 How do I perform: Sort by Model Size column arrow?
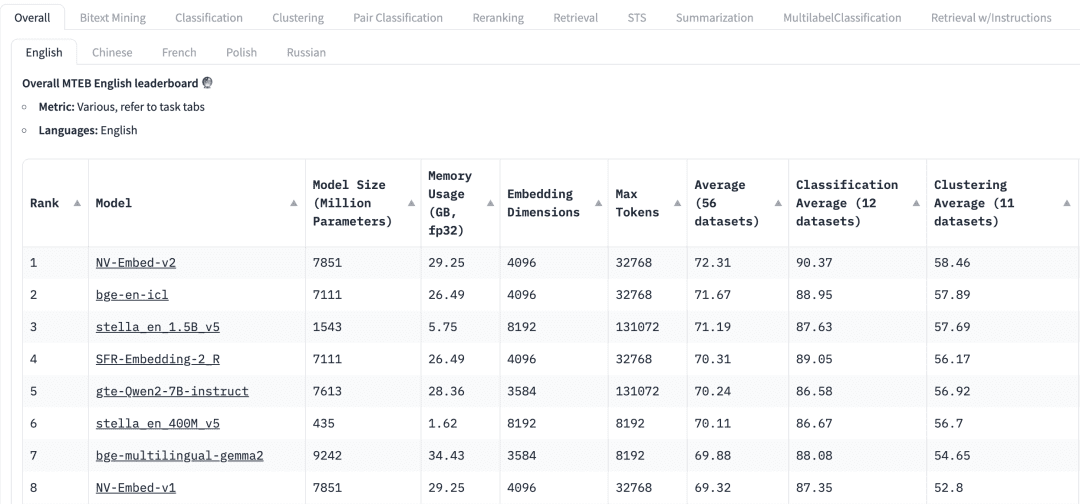point(411,203)
